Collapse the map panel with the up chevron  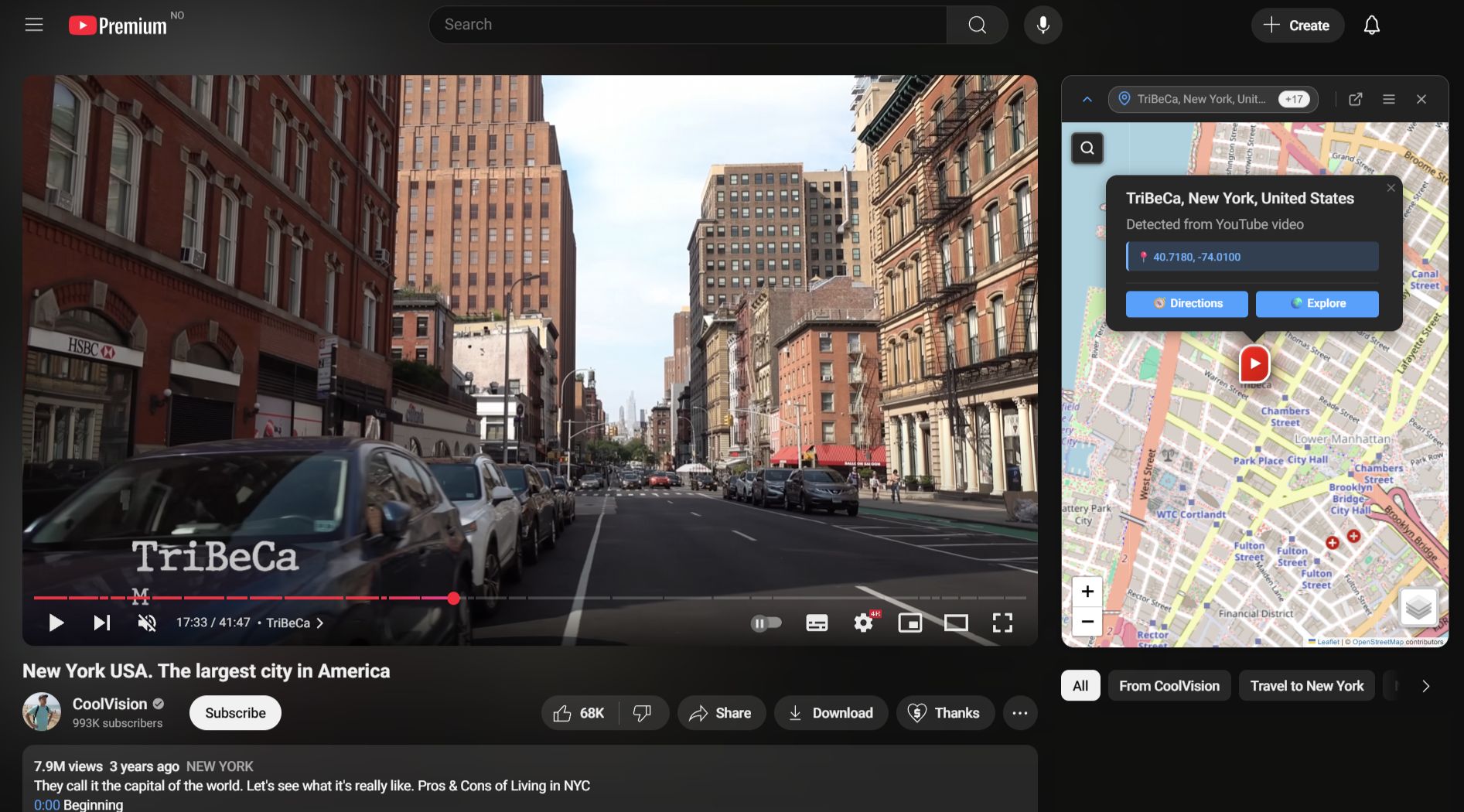(1087, 99)
